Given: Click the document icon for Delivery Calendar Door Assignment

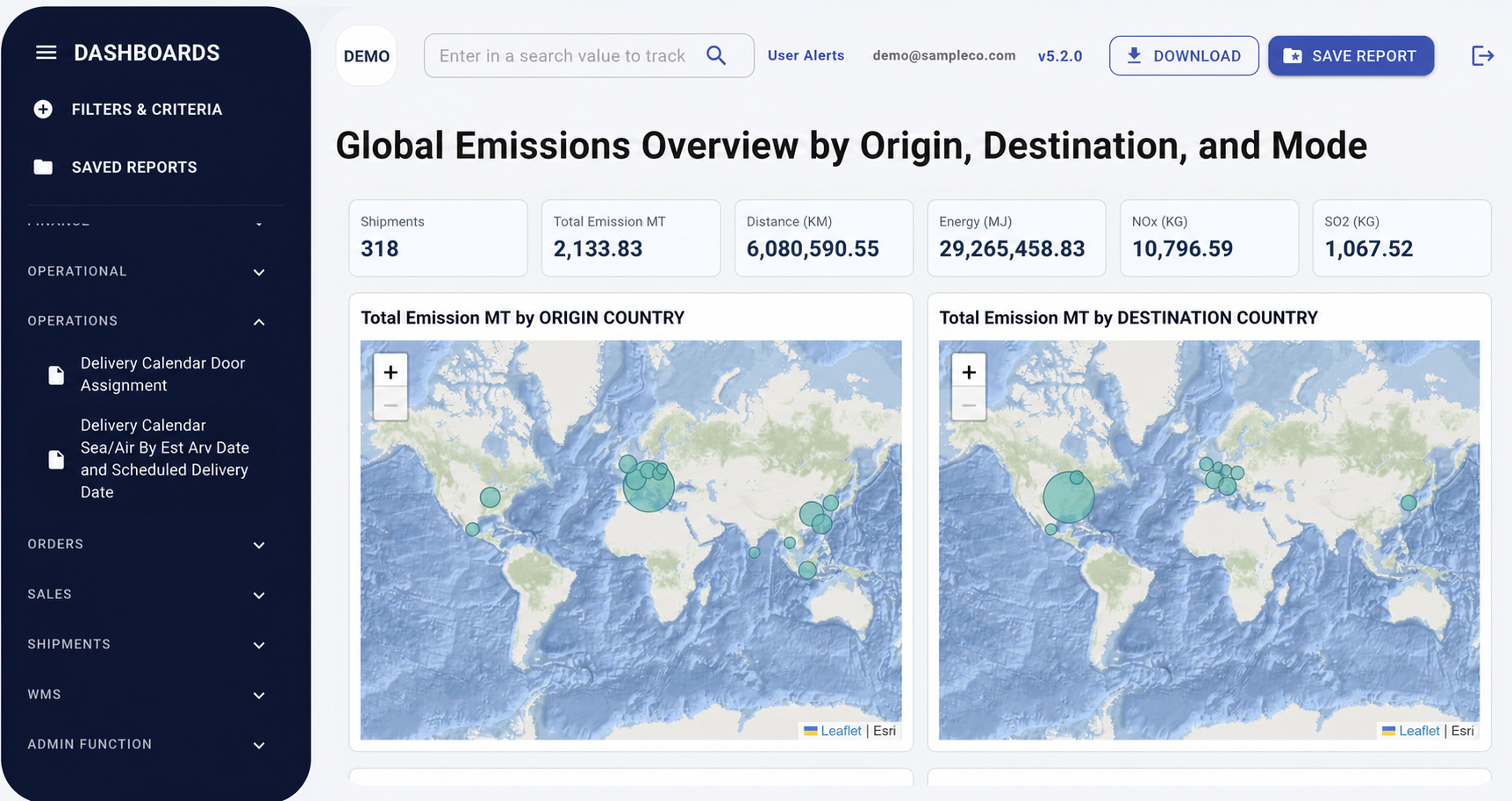Looking at the screenshot, I should [56, 375].
